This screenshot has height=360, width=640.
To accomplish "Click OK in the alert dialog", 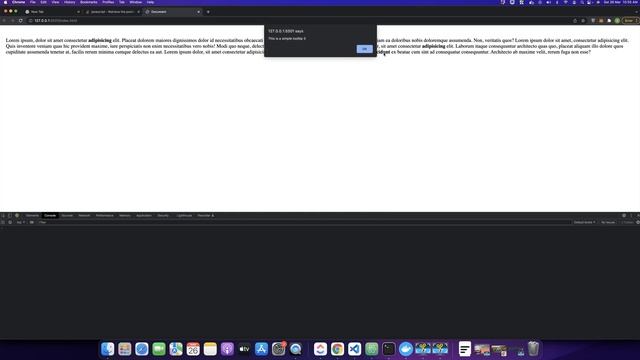I will click(x=364, y=49).
